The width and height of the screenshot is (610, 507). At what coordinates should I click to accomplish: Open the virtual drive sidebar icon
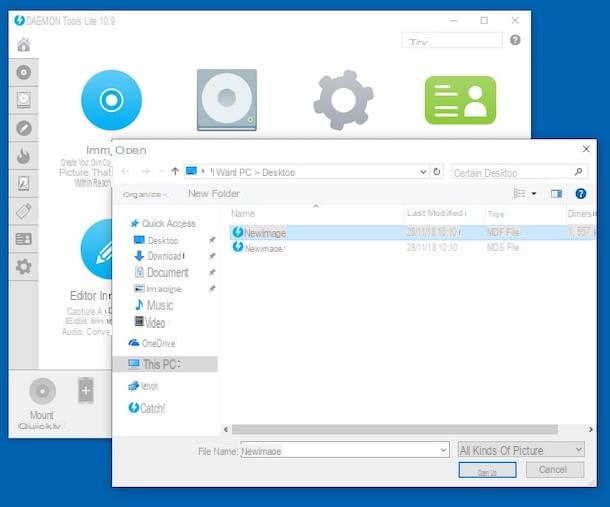click(24, 100)
